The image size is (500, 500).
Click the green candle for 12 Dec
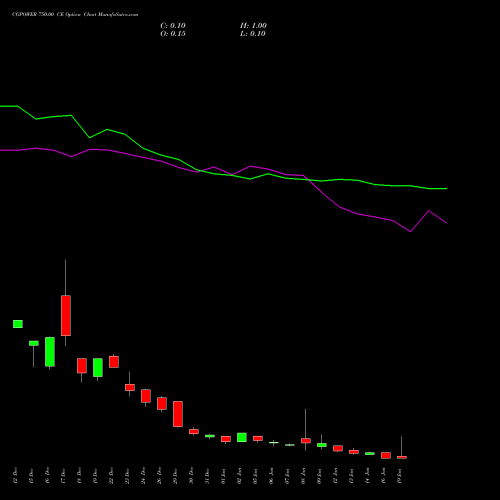coord(18,324)
